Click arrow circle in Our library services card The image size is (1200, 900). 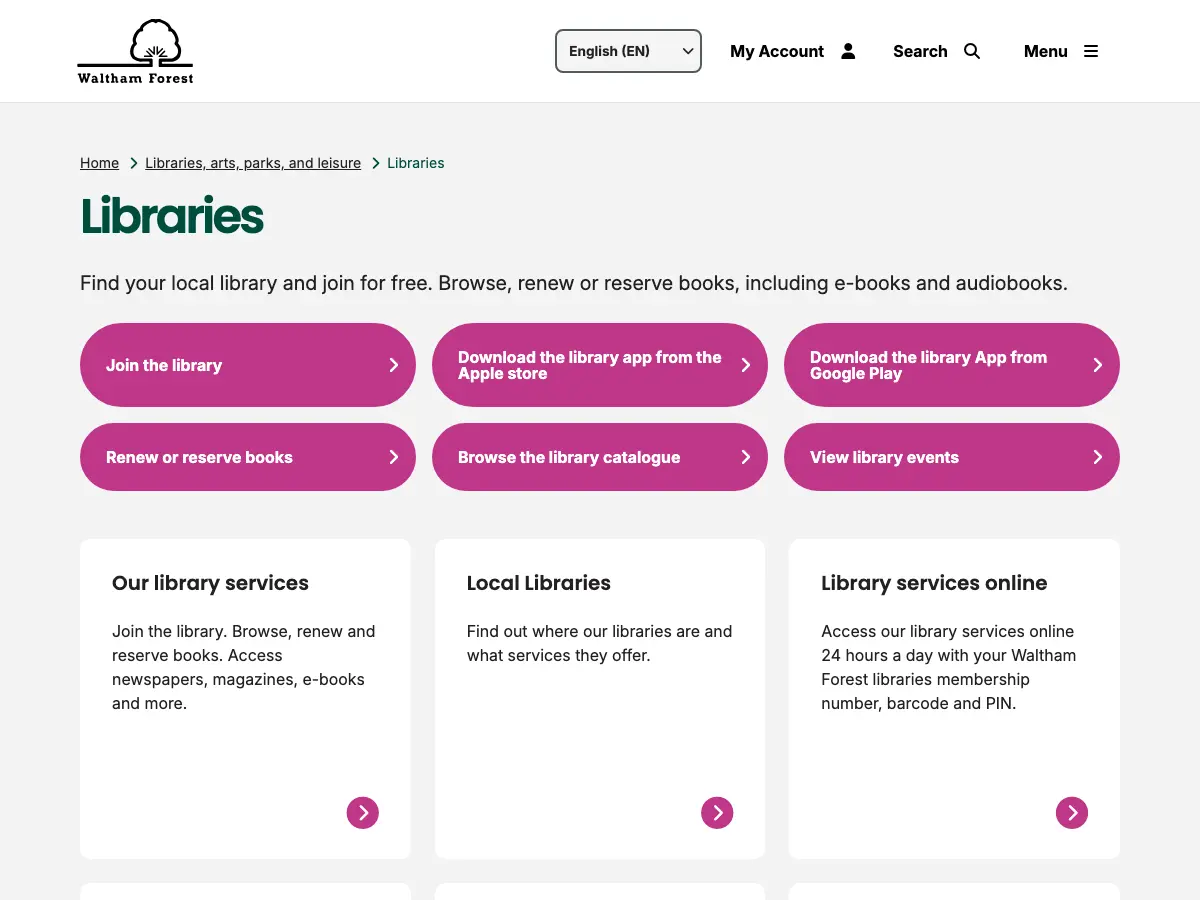[363, 812]
